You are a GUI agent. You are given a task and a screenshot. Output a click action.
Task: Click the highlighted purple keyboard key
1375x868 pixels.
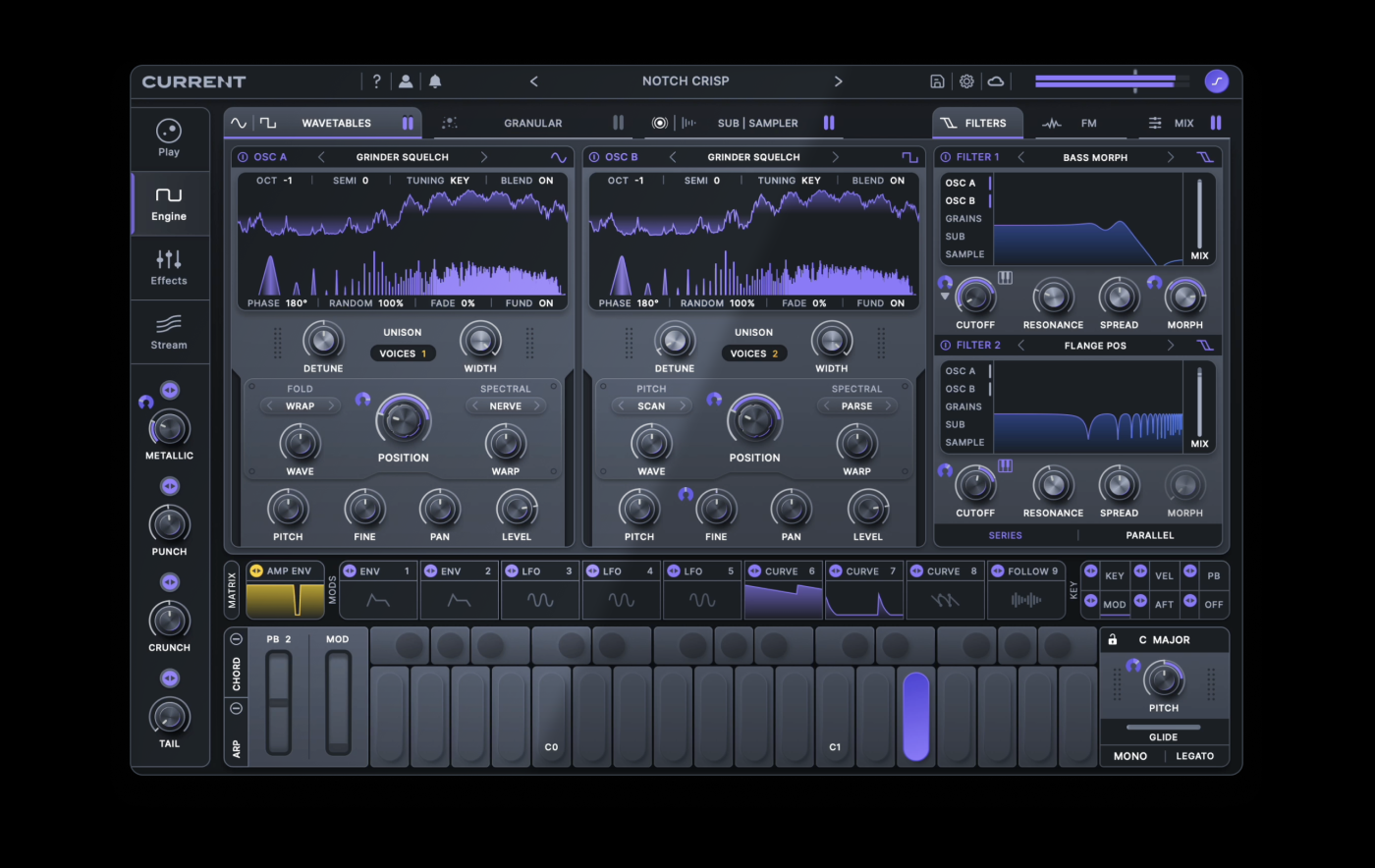click(x=915, y=716)
